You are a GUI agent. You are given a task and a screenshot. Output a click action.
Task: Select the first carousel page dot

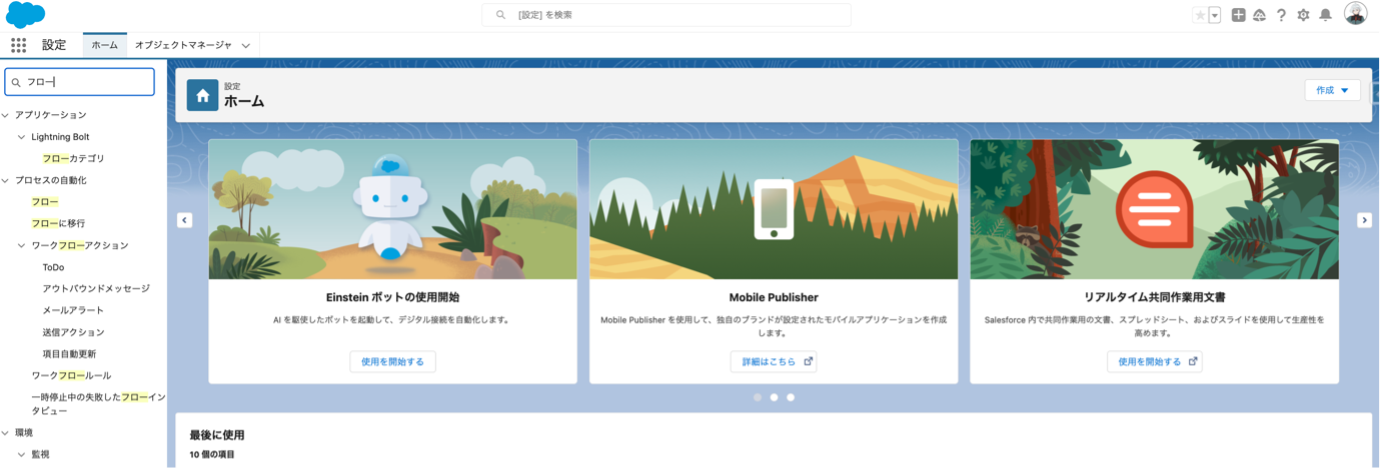757,397
